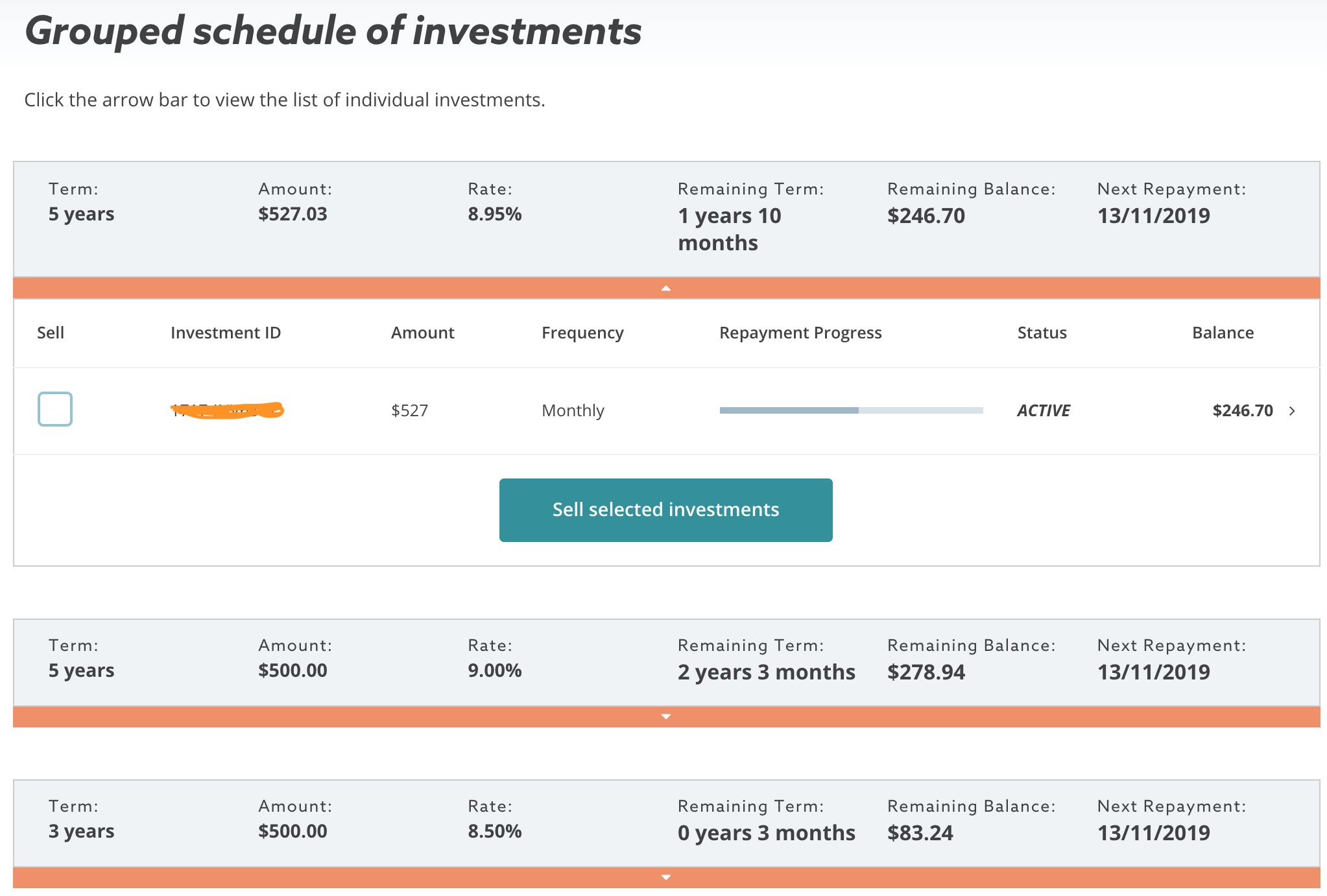1327x896 pixels.
Task: Click the Frequency column header
Action: pyautogui.click(x=582, y=333)
